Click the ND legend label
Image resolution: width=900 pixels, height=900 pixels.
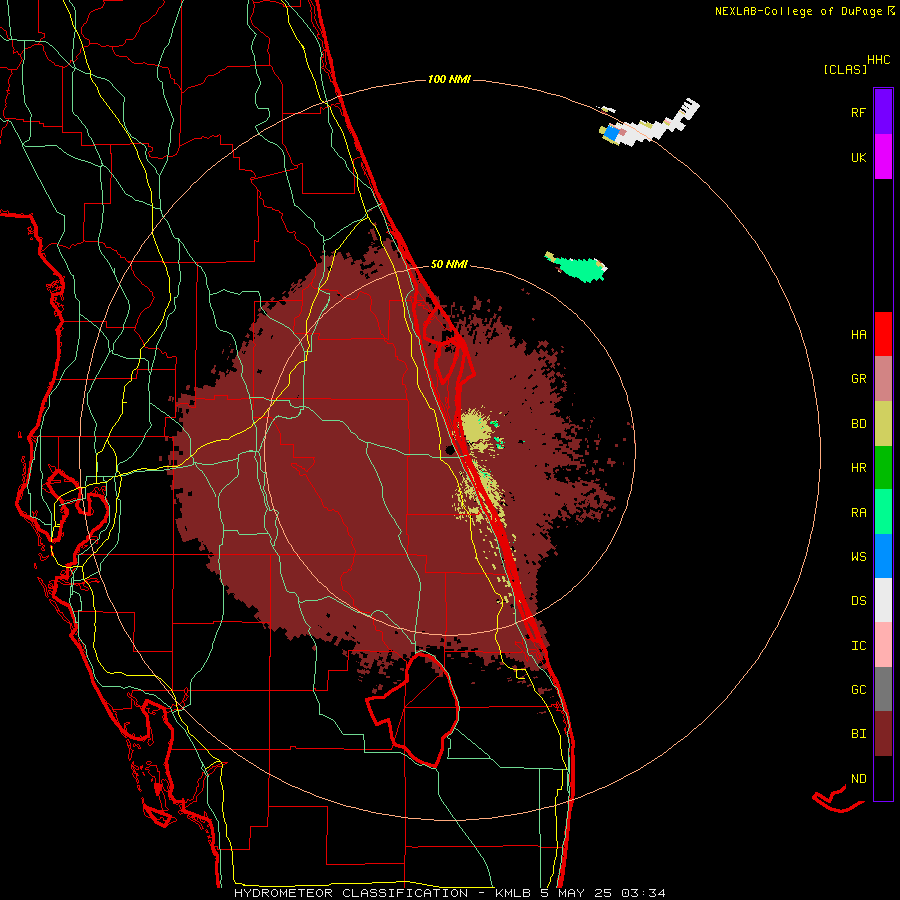point(858,779)
